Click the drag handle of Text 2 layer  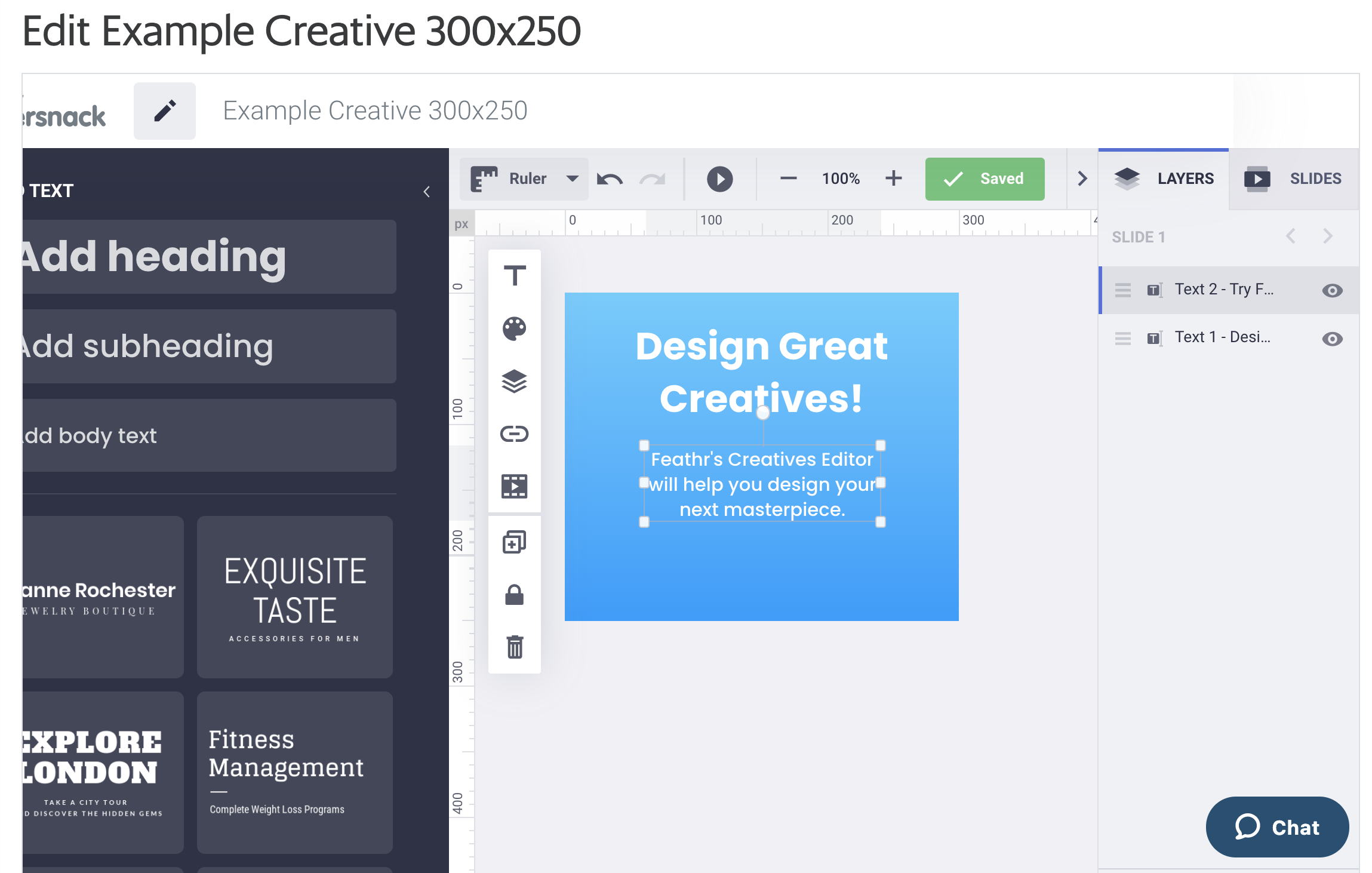[1123, 290]
